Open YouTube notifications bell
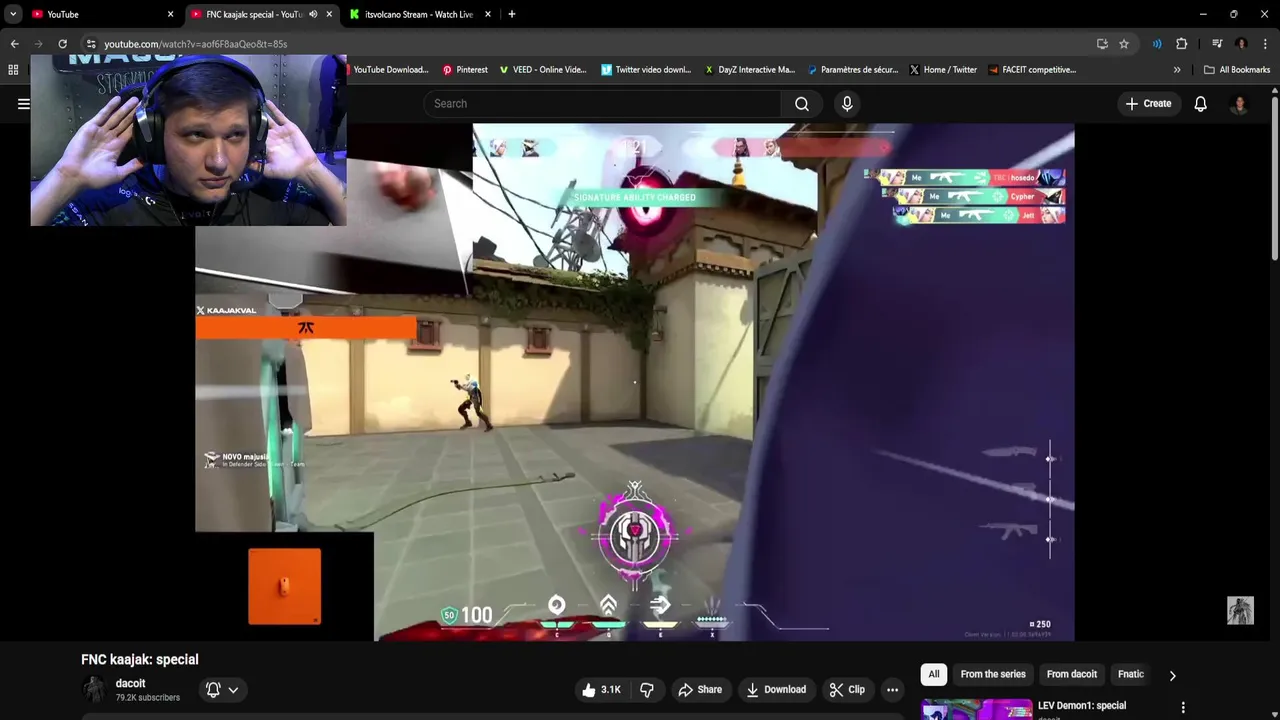The height and width of the screenshot is (720, 1280). [1200, 104]
